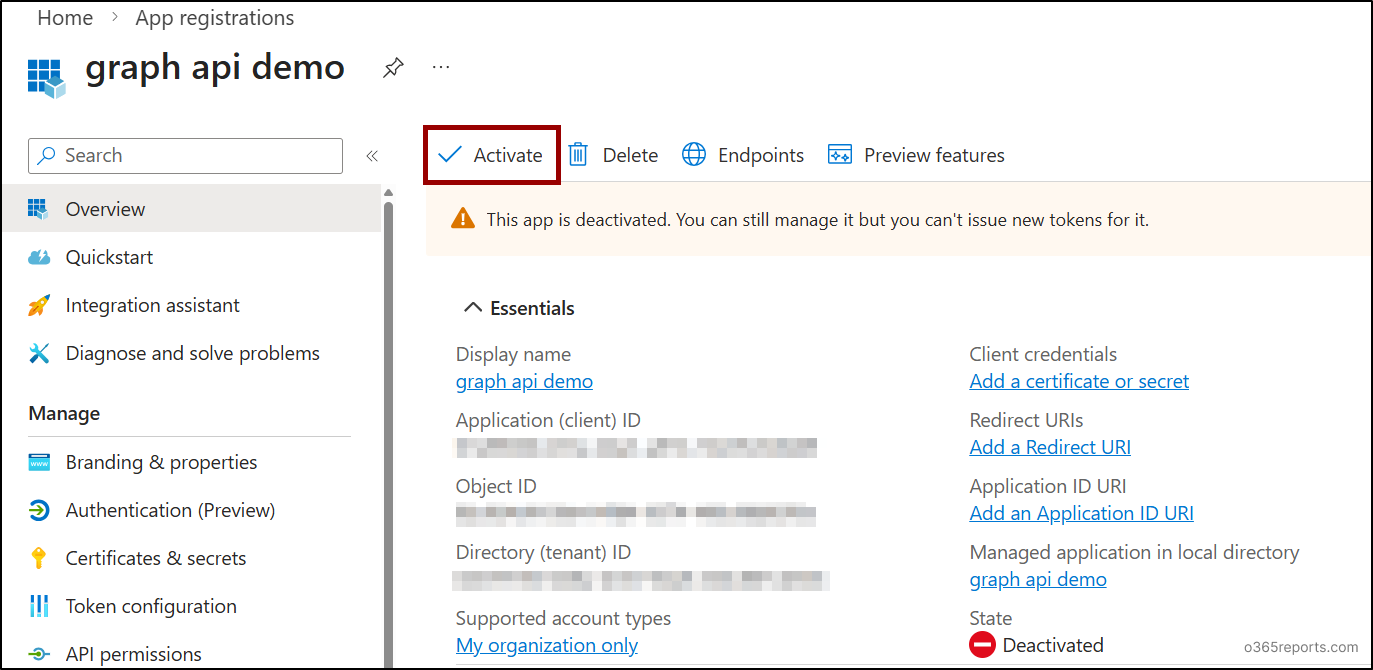Click the graph api demo app registration icon
Image resolution: width=1373 pixels, height=670 pixels.
[x=46, y=78]
